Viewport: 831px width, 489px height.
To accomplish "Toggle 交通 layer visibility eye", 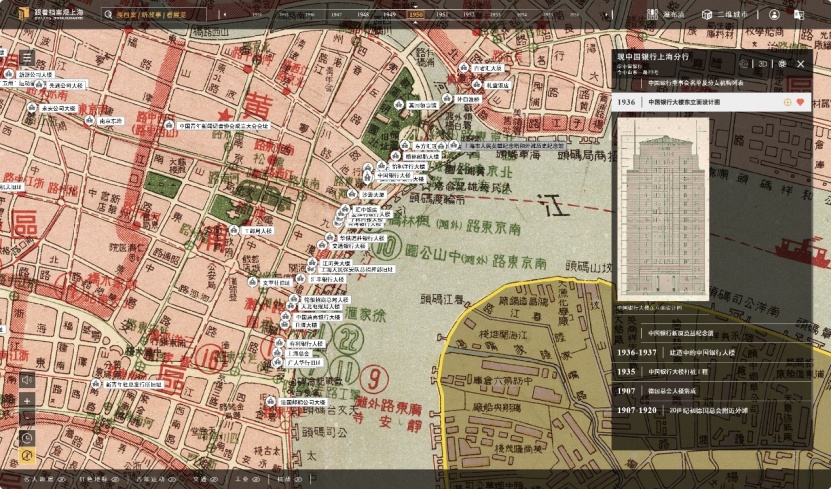I will point(214,479).
